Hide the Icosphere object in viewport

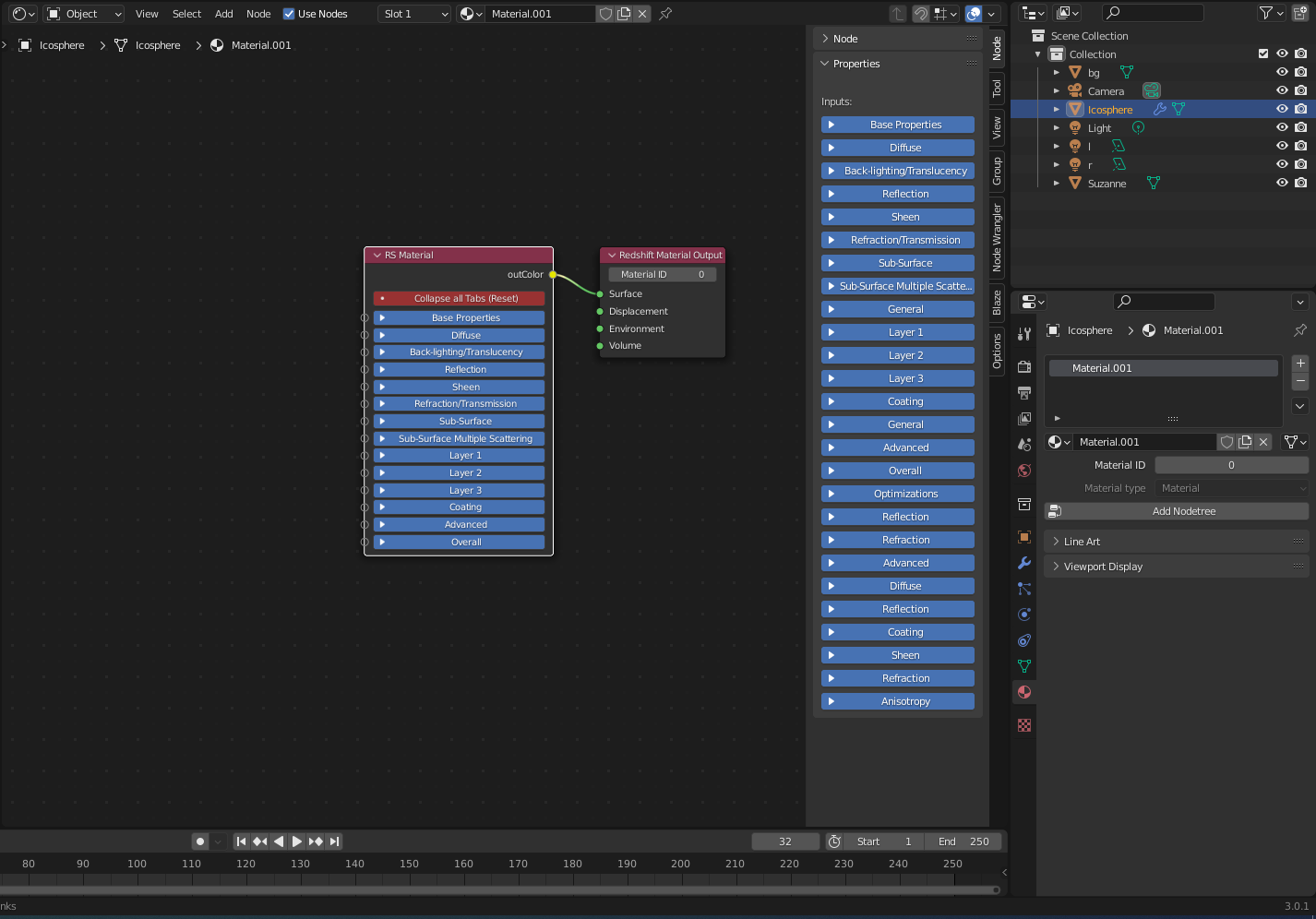tap(1282, 109)
